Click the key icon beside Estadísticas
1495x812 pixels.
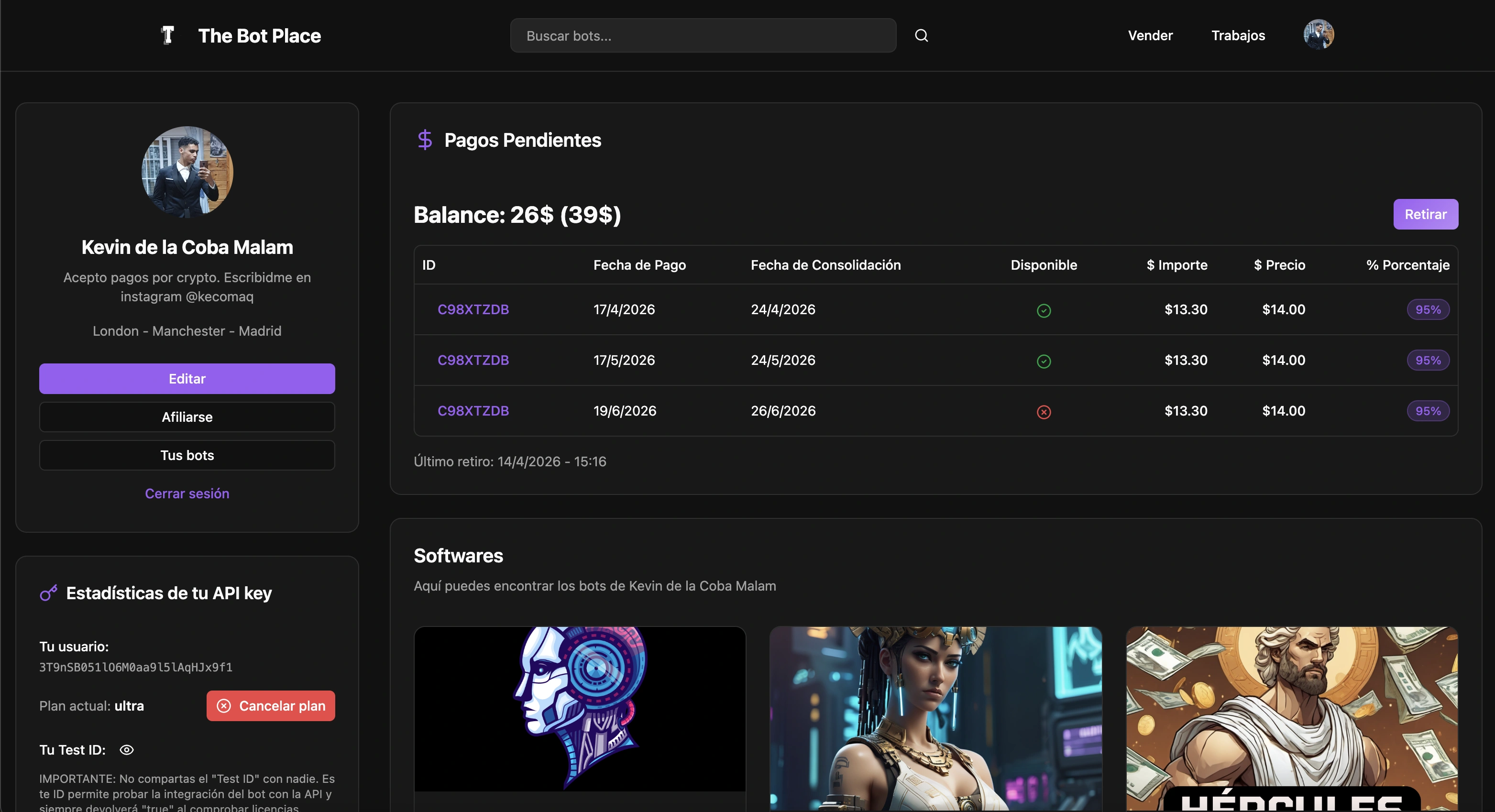pos(49,593)
